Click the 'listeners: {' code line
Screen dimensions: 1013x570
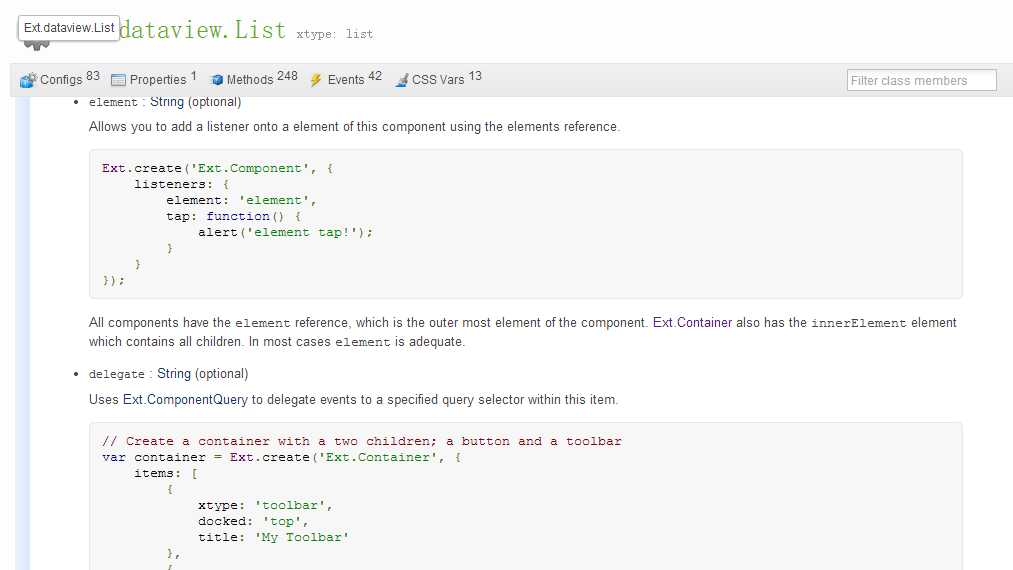coord(181,184)
